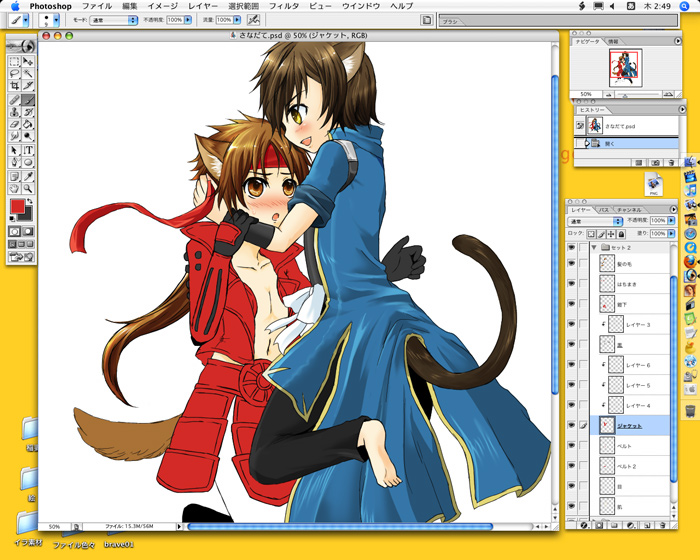The image size is (700, 560).
Task: Hide the ジャケット layer
Action: (571, 425)
